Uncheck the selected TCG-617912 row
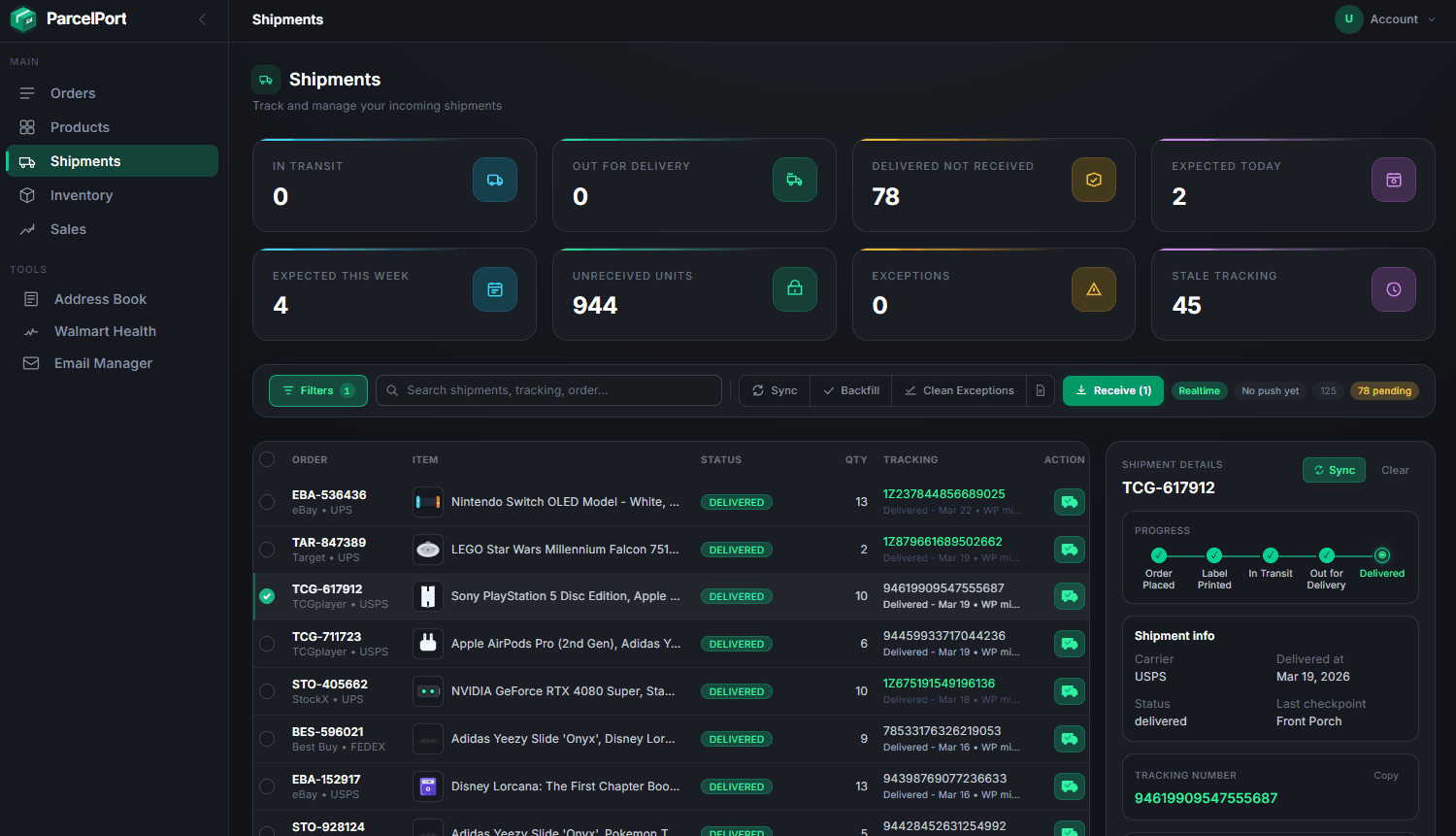 (267, 596)
